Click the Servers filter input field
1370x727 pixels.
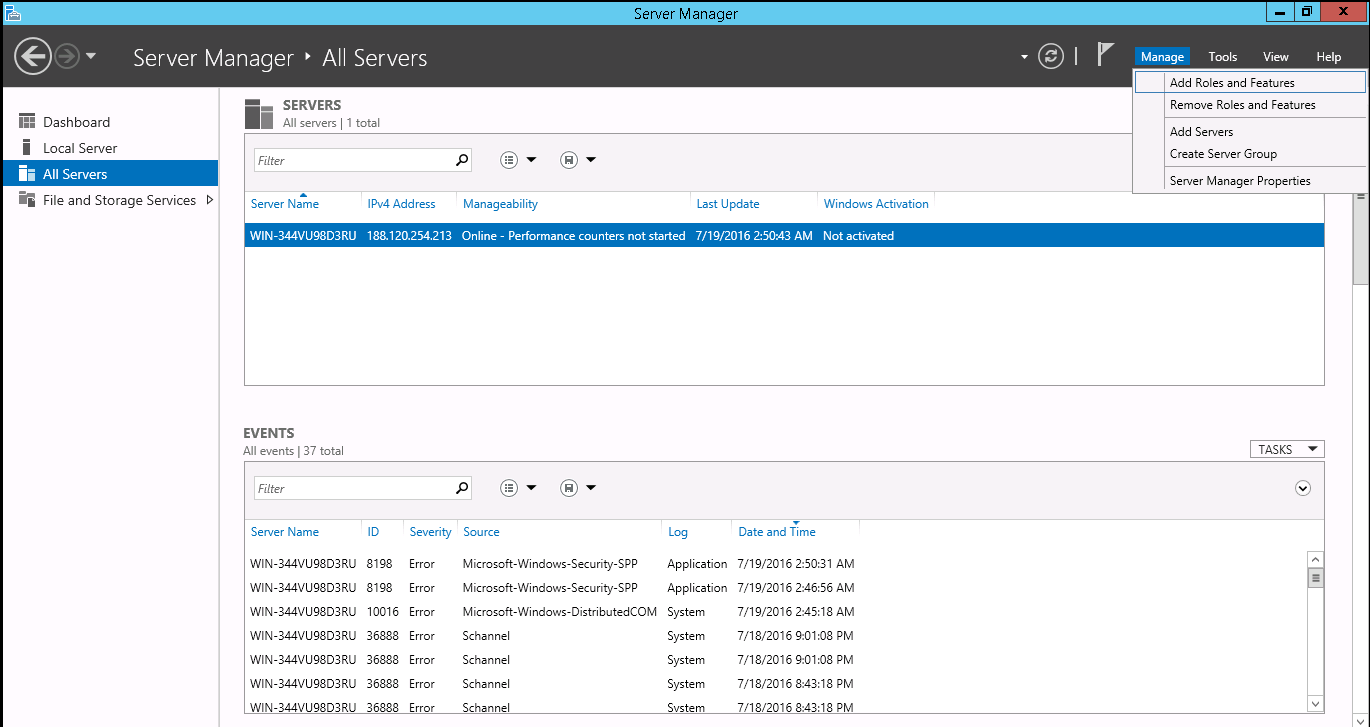coord(353,160)
